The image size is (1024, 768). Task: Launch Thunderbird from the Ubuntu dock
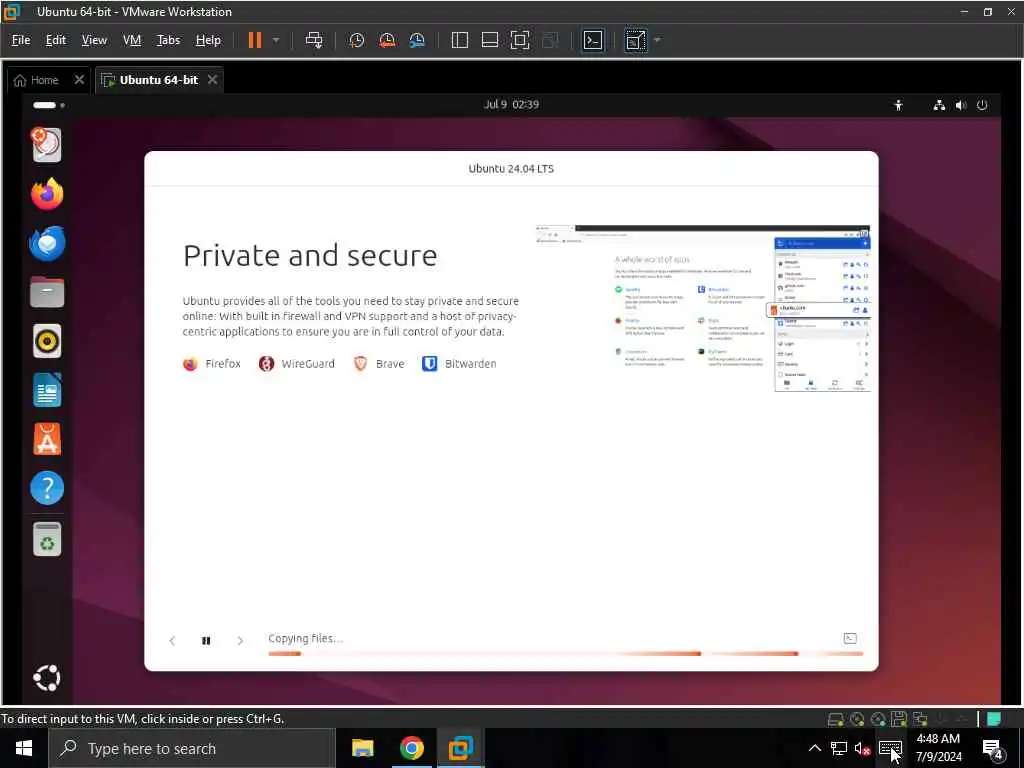47,243
